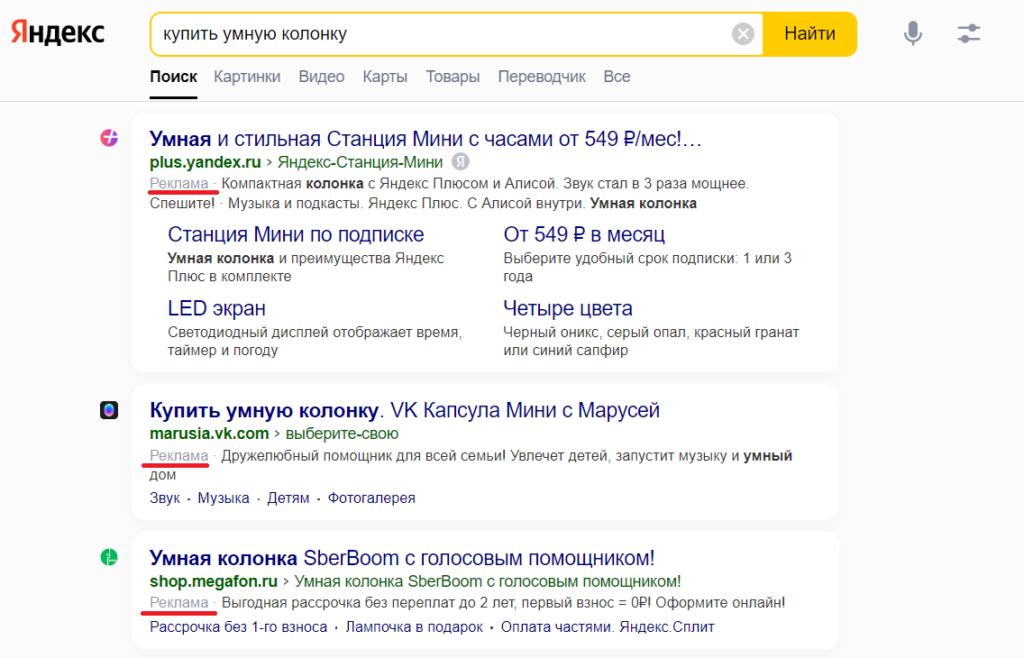
Task: Click the Реклама label in the shop.megafon.ru ad
Action: click(x=179, y=603)
